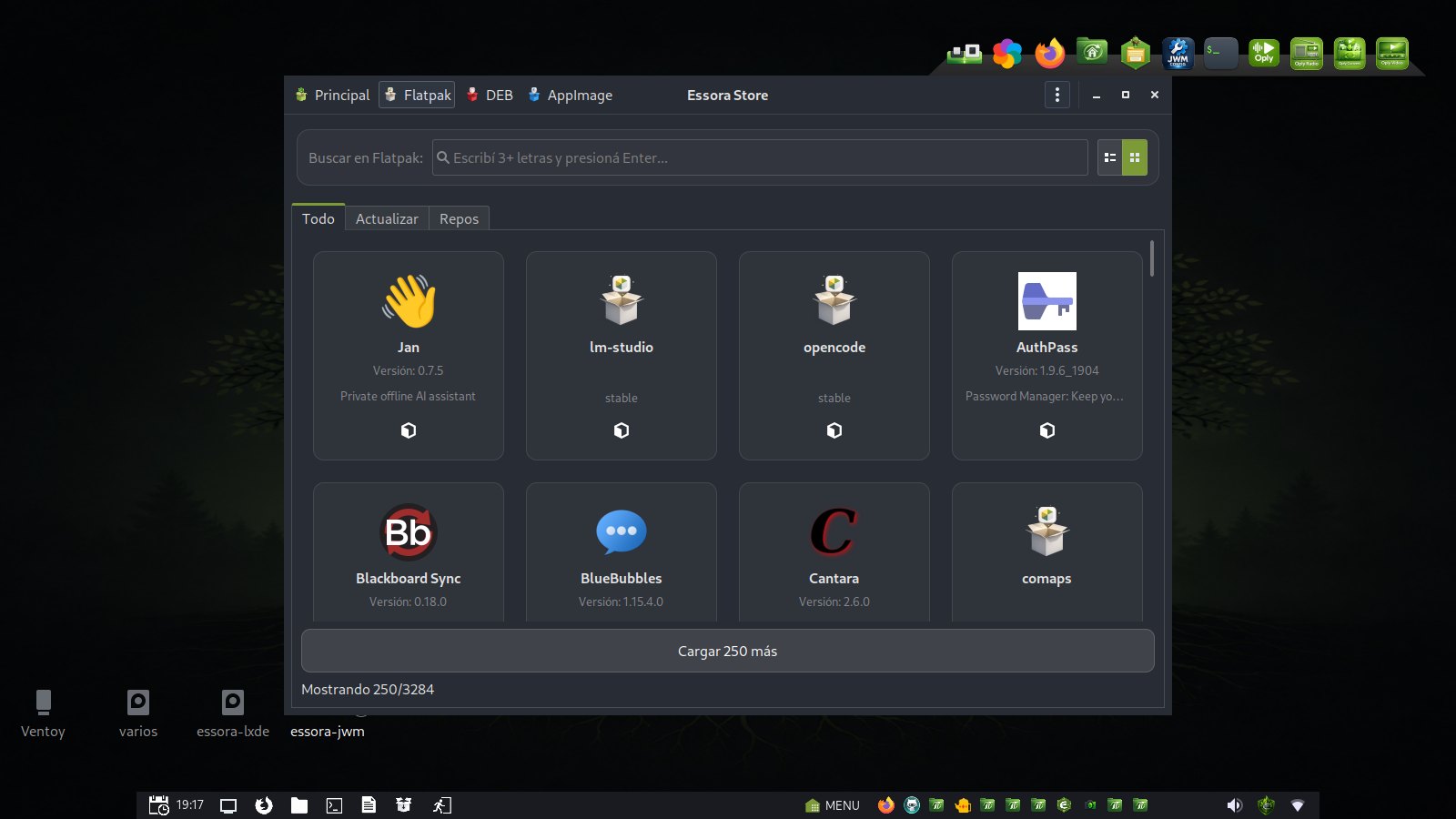The width and height of the screenshot is (1456, 819).
Task: Open Oply Video from the top dock
Action: (1392, 54)
